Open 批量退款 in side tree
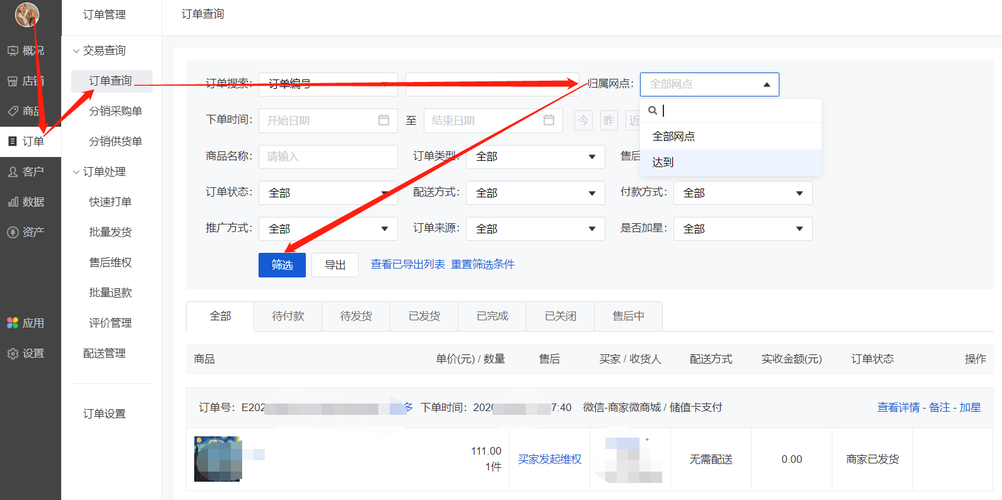 [110, 293]
